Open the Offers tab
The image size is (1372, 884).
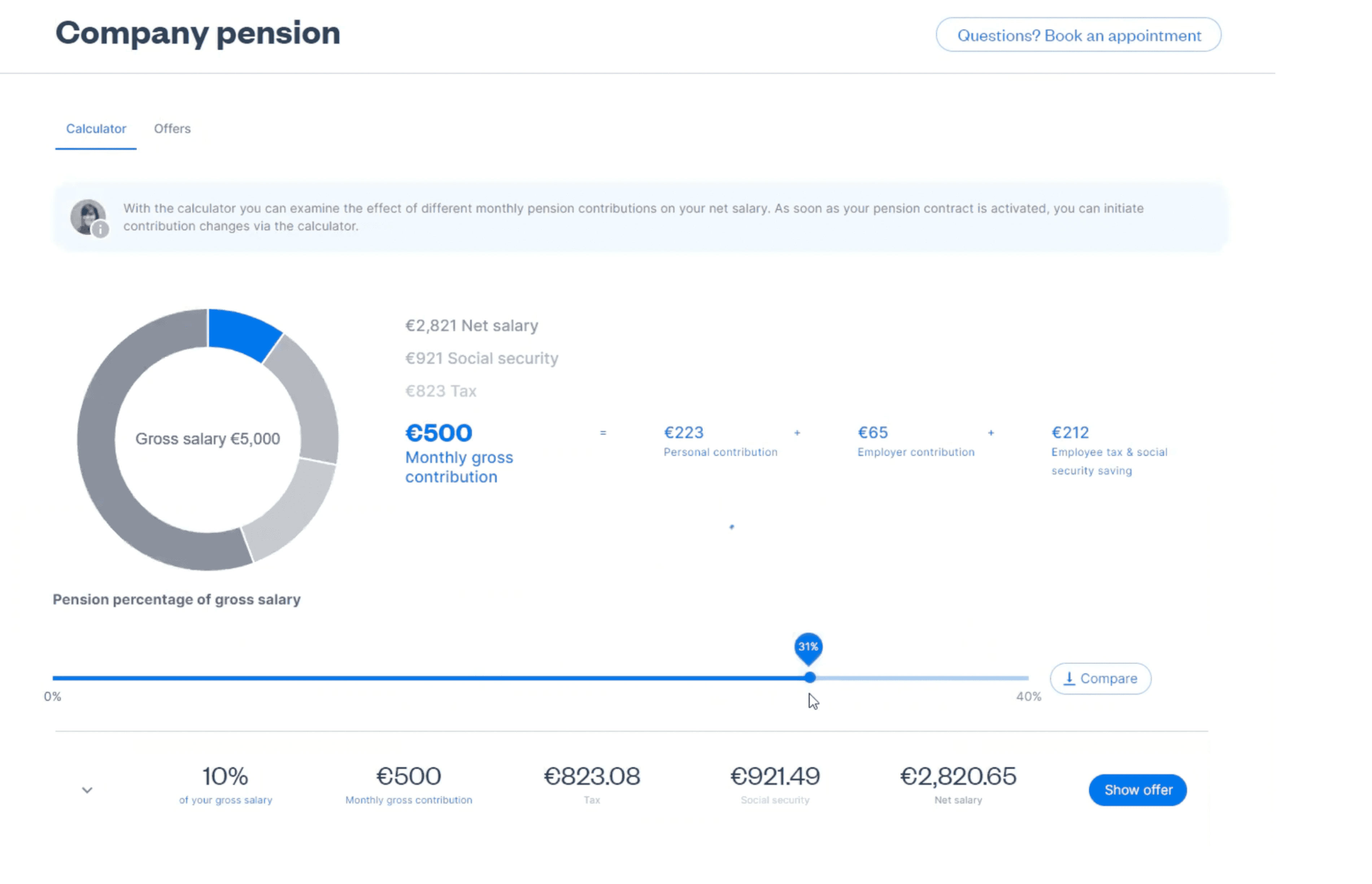(x=172, y=129)
